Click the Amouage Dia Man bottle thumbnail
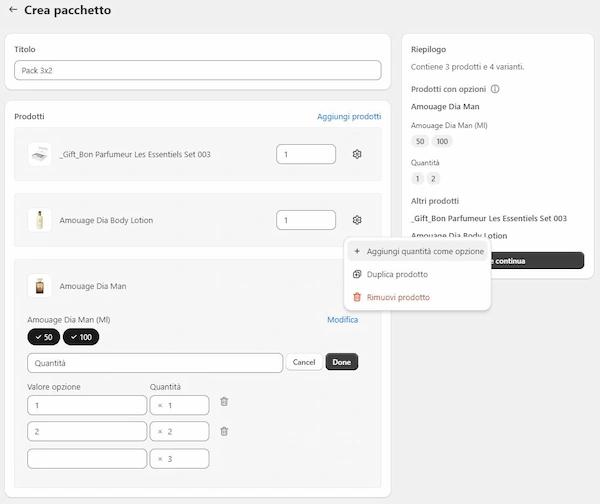This screenshot has height=504, width=600. click(x=39, y=286)
